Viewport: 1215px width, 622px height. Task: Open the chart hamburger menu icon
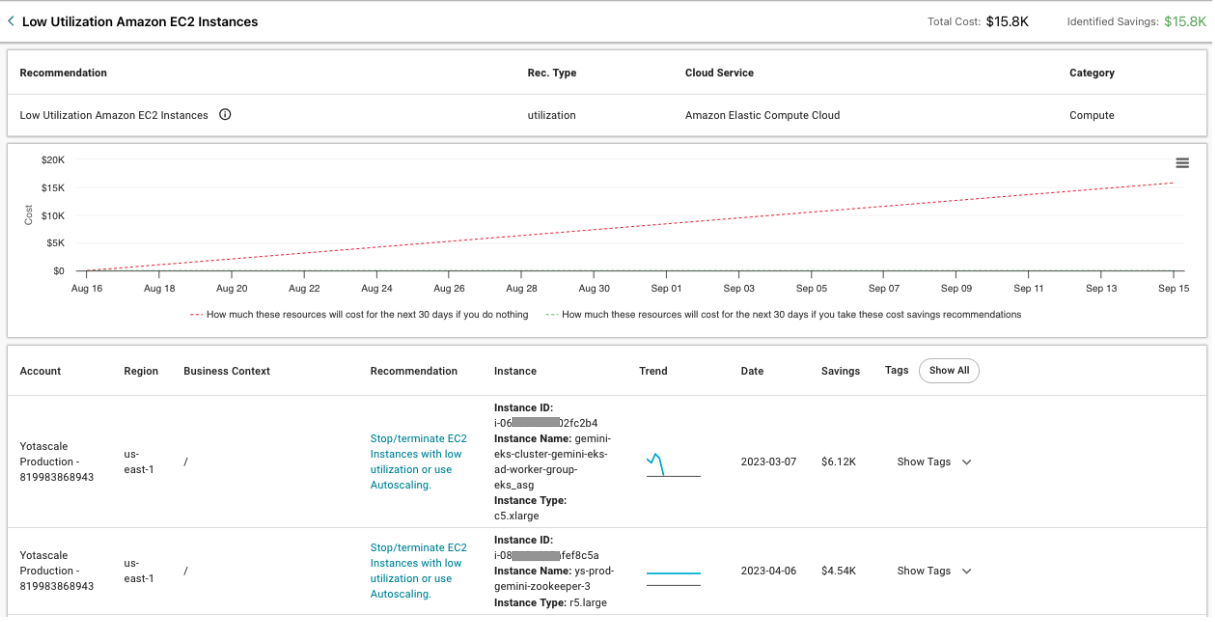pyautogui.click(x=1182, y=163)
